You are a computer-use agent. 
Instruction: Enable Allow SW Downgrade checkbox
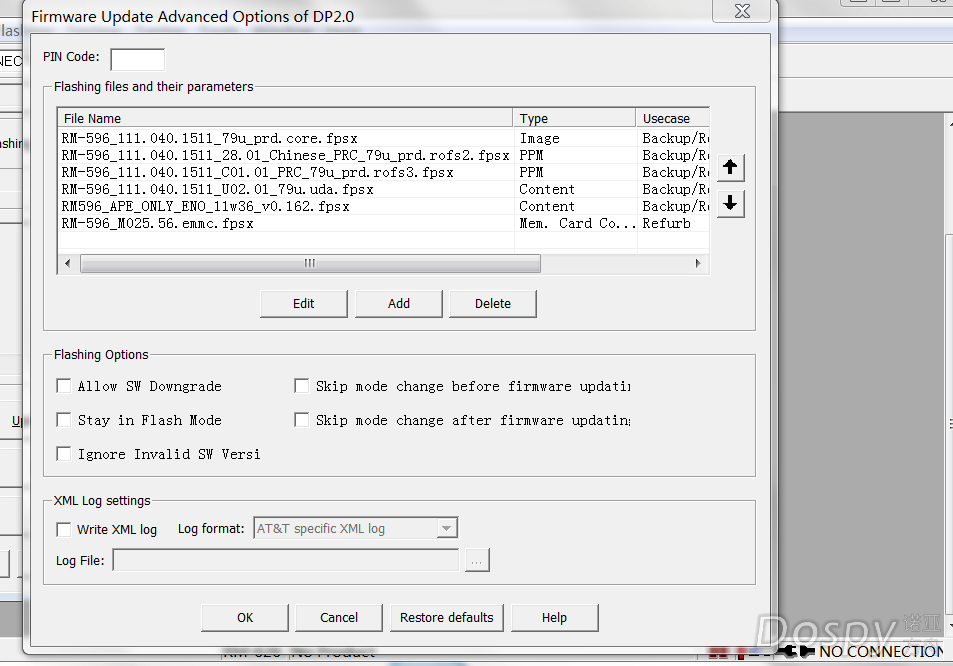pos(64,386)
